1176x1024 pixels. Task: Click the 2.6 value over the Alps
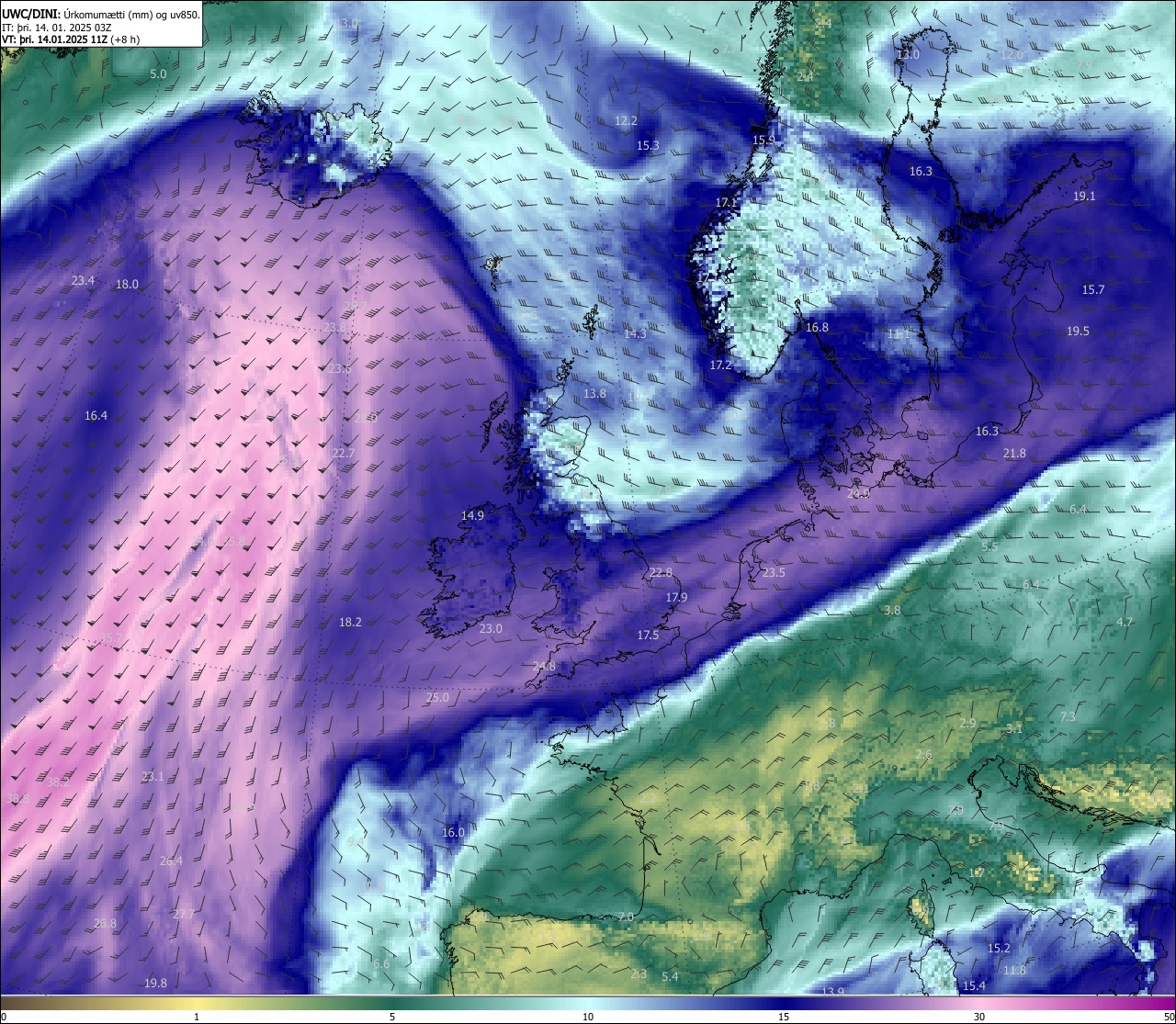pyautogui.click(x=923, y=754)
